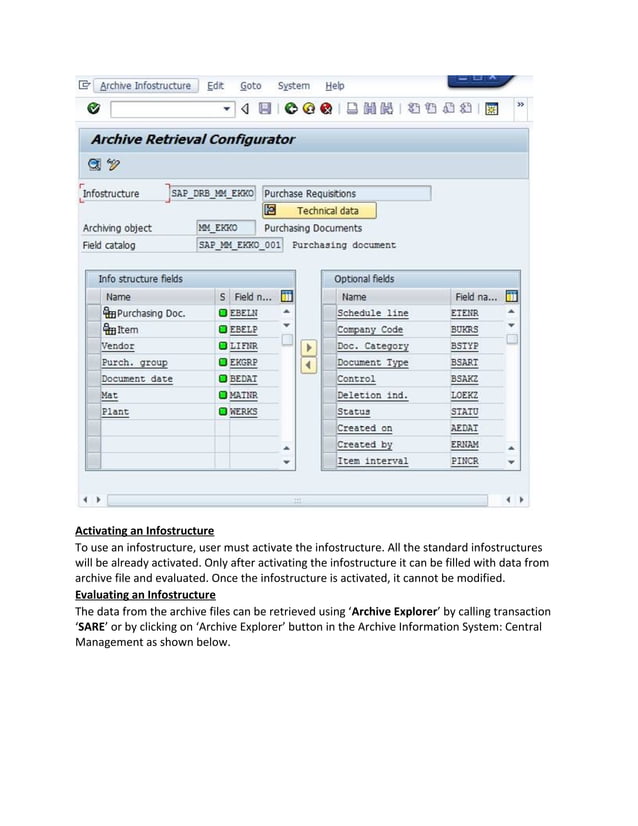Screen dimensions: 638x826
Task: Click the 'MATNR' field name cell
Action: (243, 395)
